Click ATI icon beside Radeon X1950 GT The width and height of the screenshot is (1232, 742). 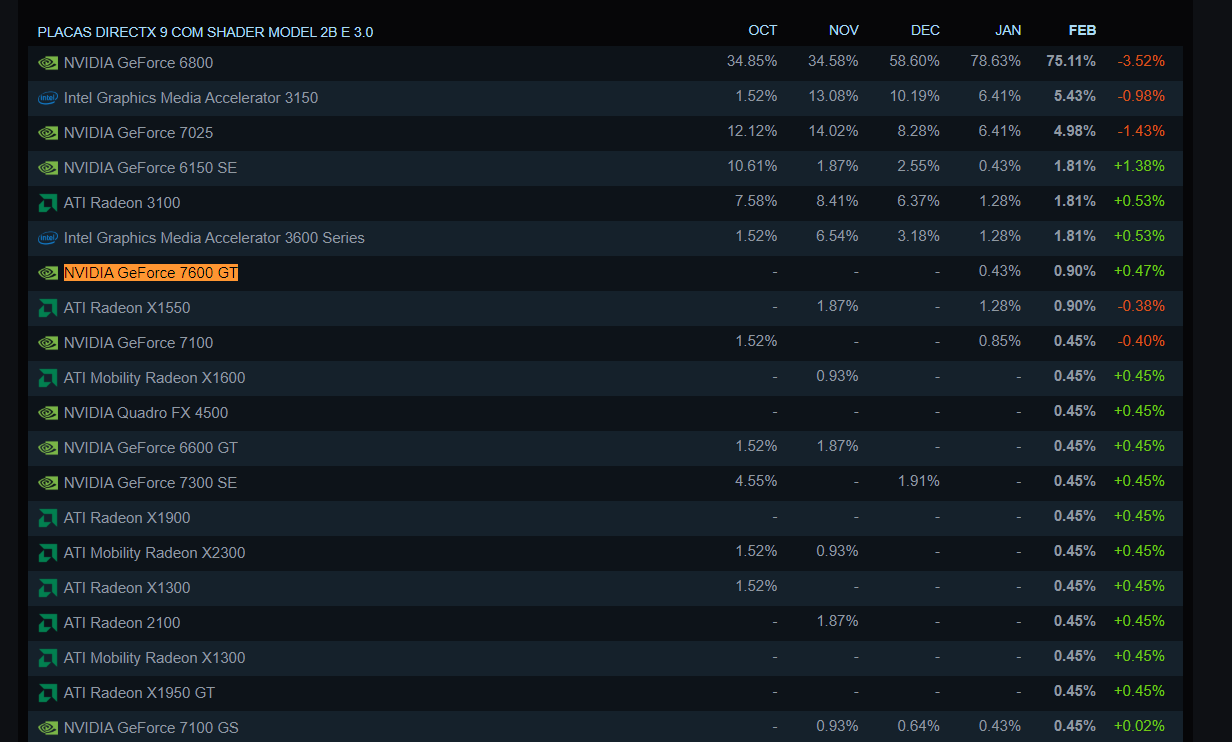pyautogui.click(x=47, y=693)
